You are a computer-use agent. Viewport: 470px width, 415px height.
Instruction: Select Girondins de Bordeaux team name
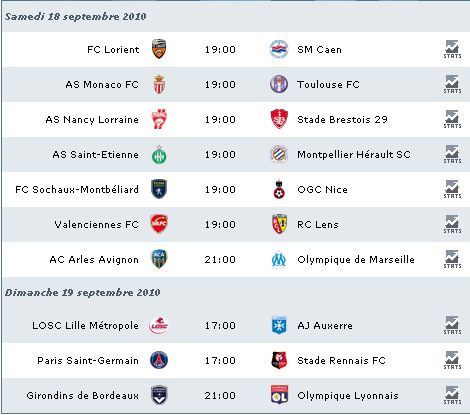83,396
